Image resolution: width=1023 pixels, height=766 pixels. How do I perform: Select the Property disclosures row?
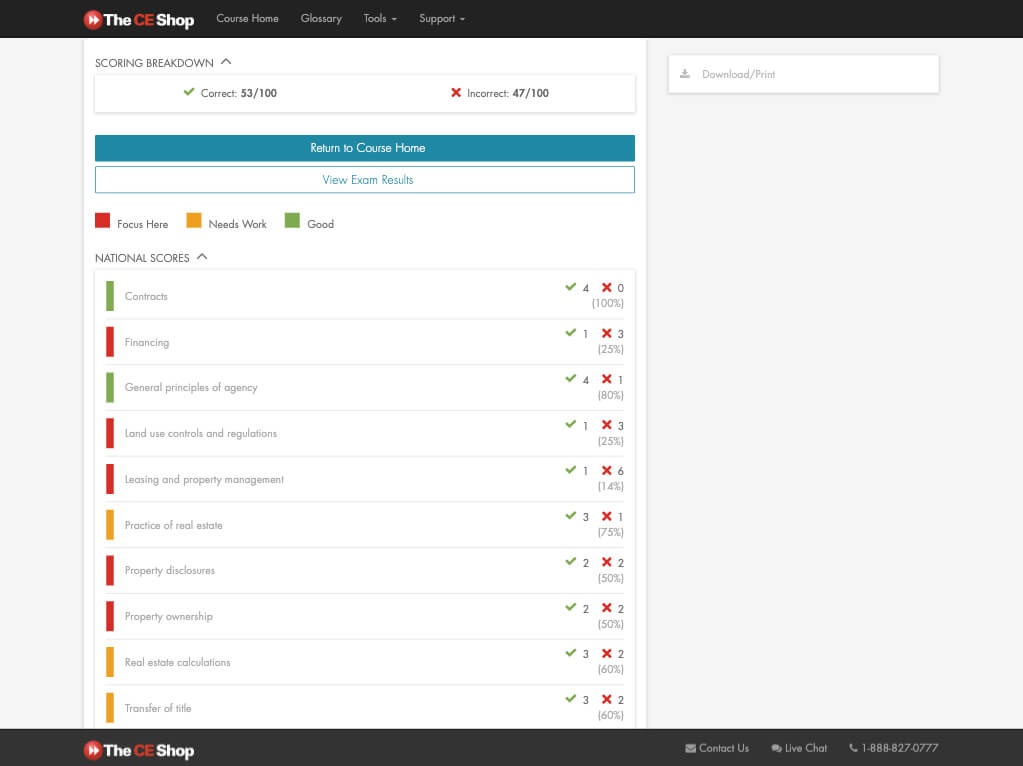(365, 571)
